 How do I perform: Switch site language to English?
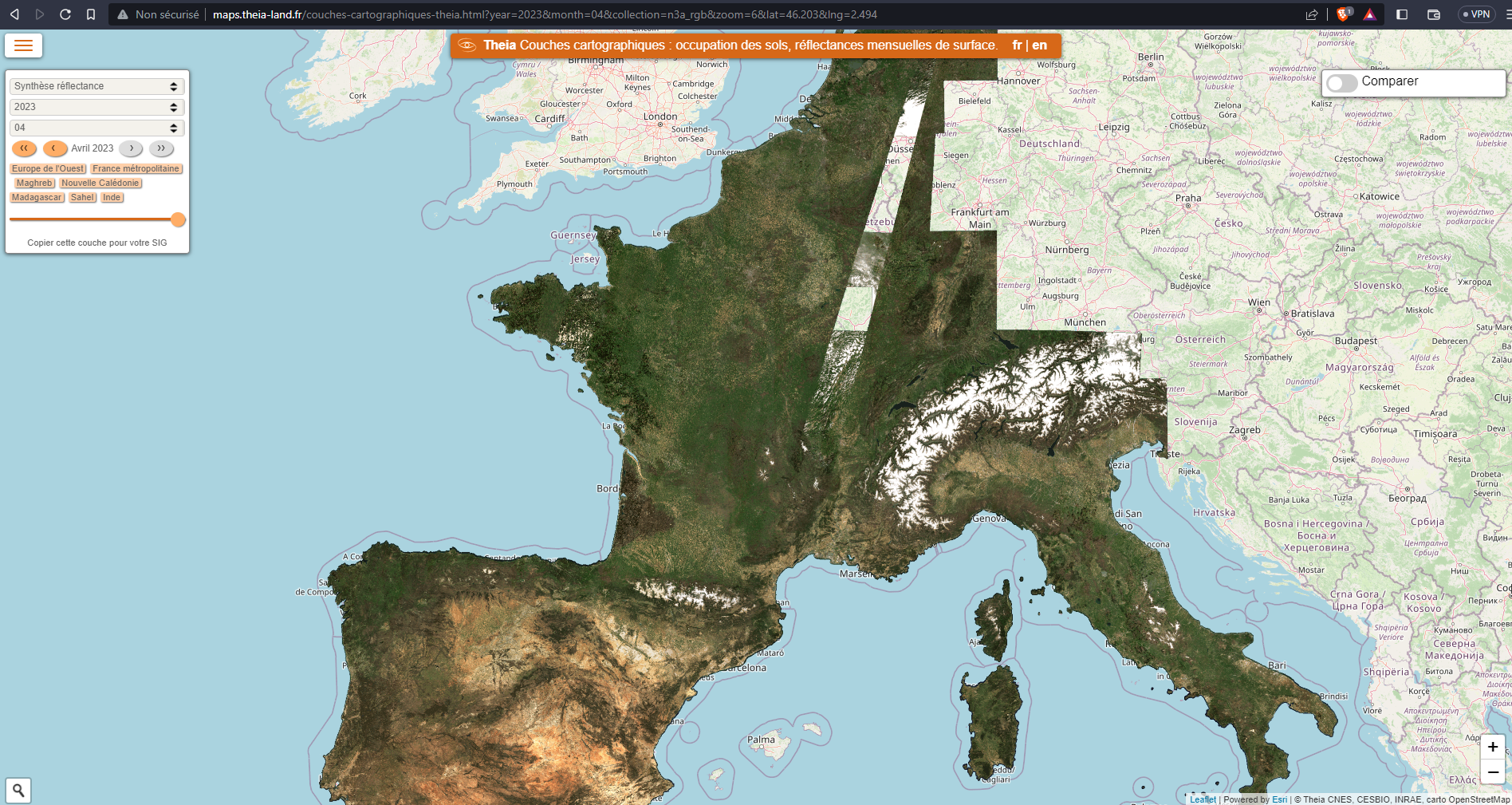tap(1040, 45)
